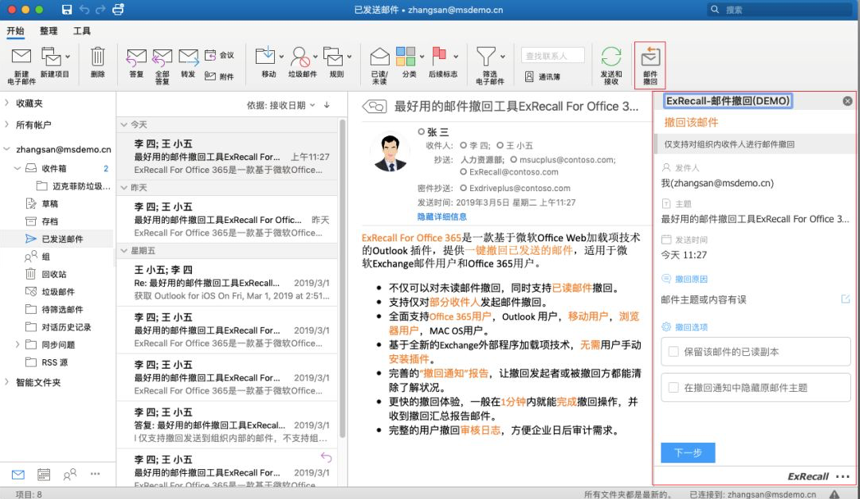Select the 回收站 folder
860x499 pixels.
[57, 274]
